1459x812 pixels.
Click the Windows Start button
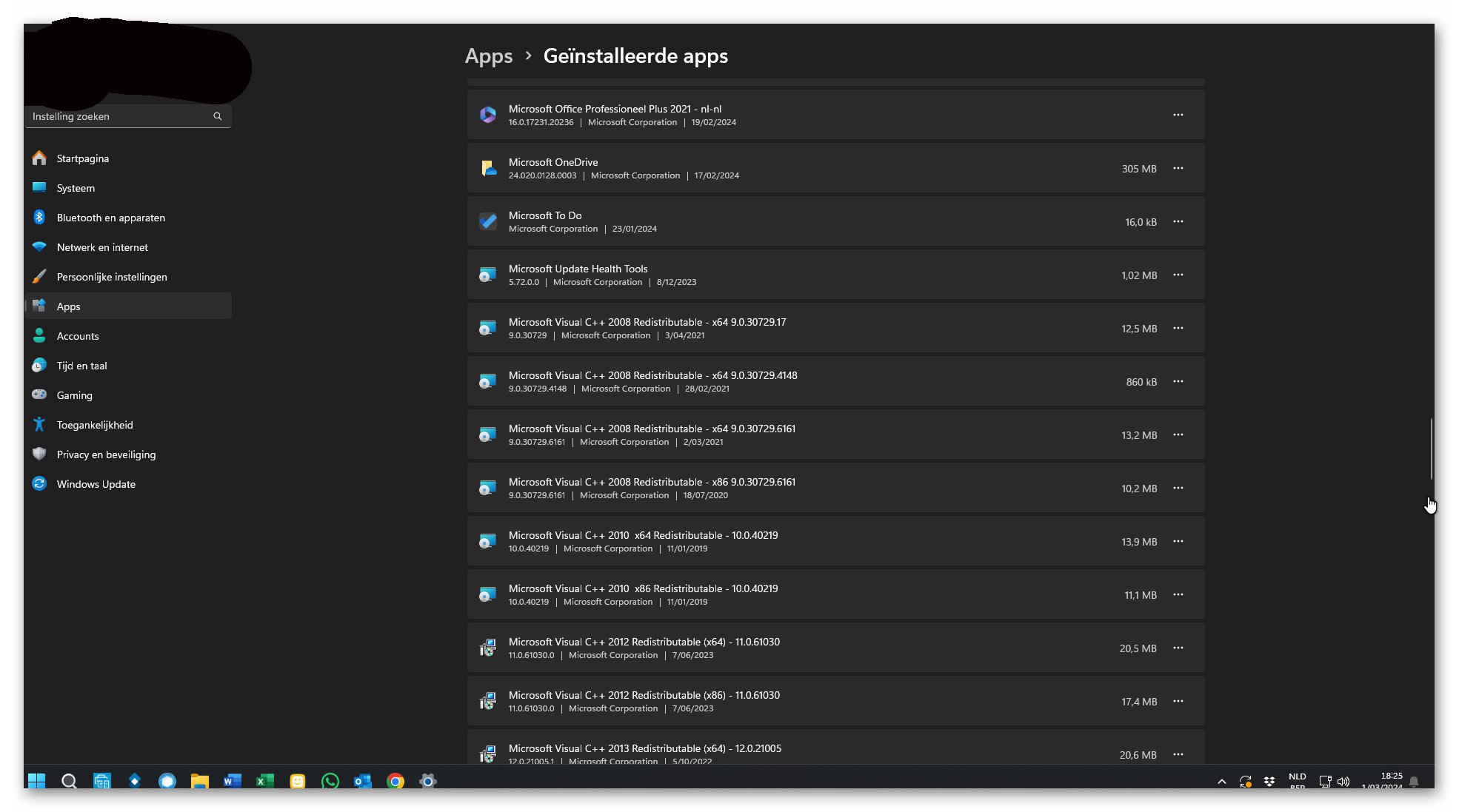pyautogui.click(x=36, y=781)
